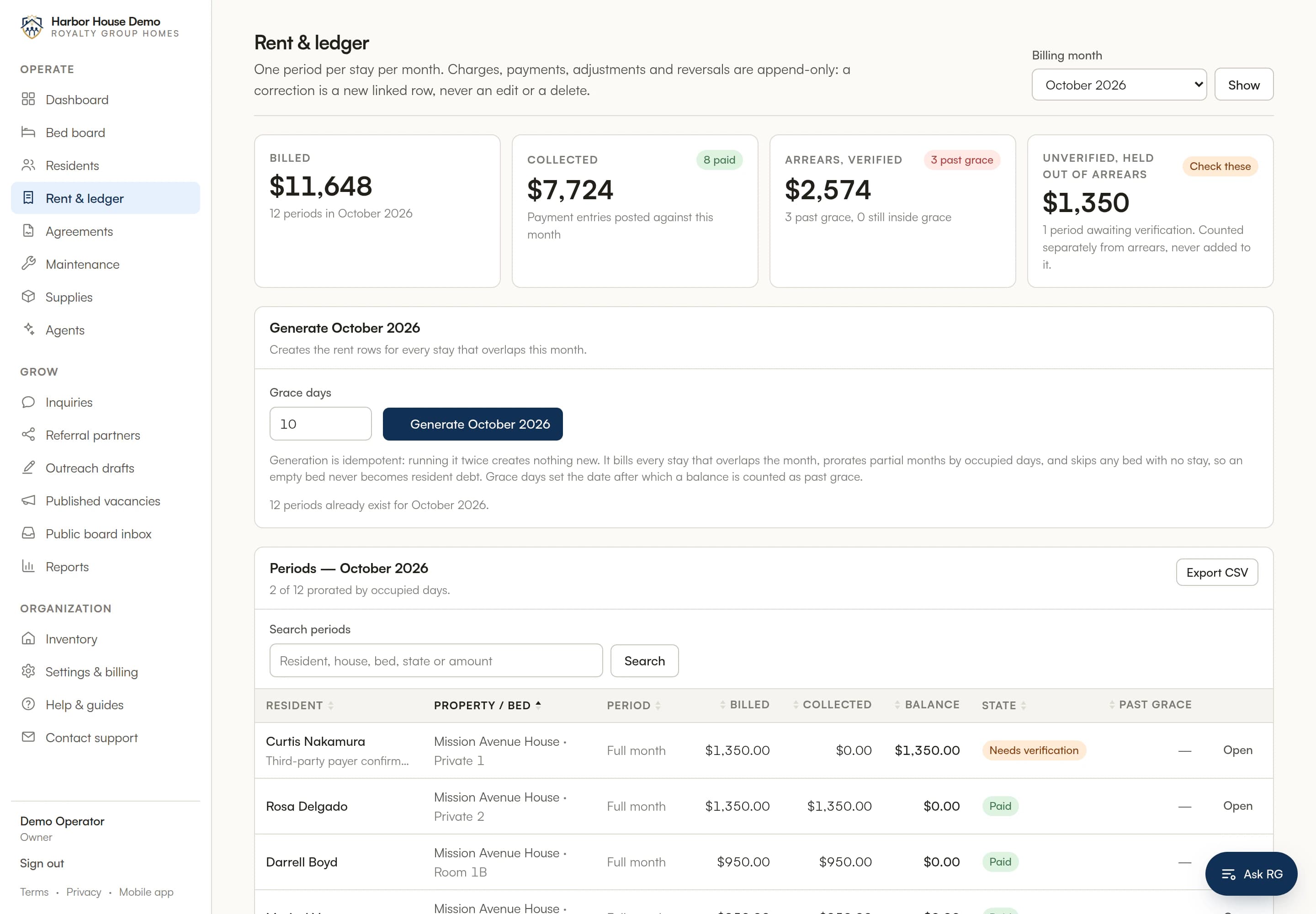
Task: Click the Harbor House logo icon
Action: click(x=32, y=27)
